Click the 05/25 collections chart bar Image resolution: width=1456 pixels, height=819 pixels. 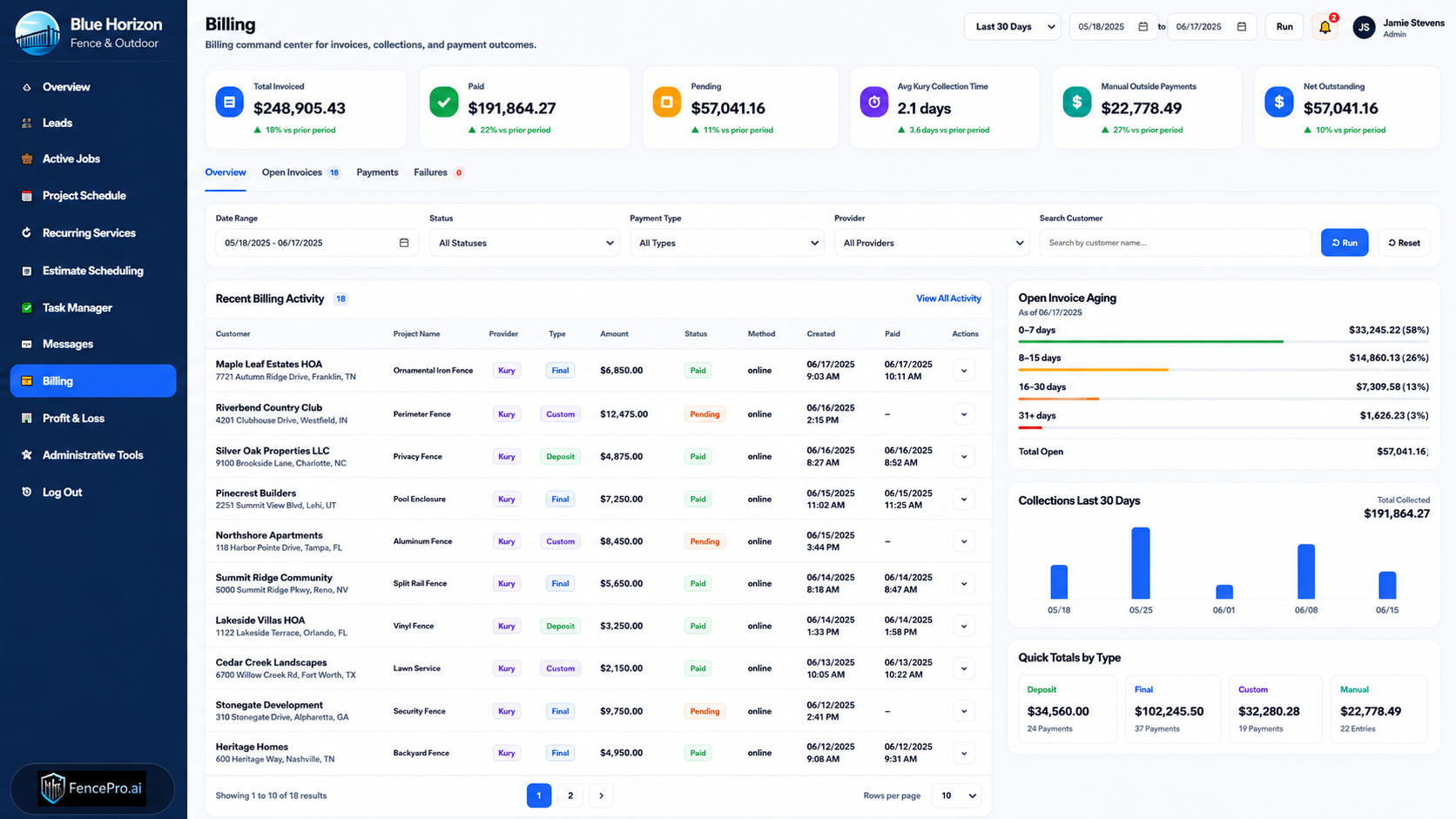1141,562
